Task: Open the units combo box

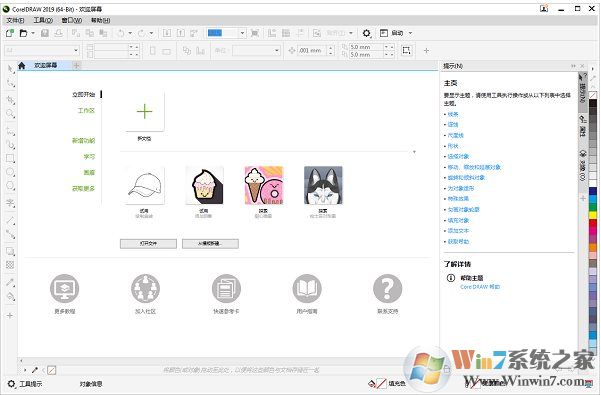Action: (256, 50)
